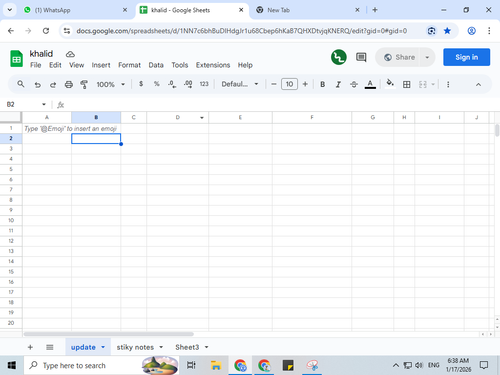Open the Edit menu

(55, 65)
